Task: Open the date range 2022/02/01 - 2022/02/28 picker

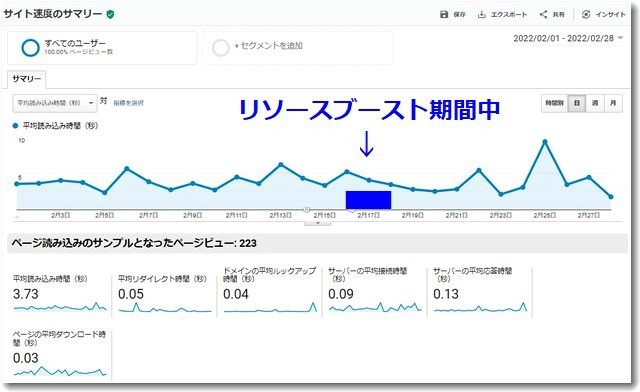Action: (568, 38)
